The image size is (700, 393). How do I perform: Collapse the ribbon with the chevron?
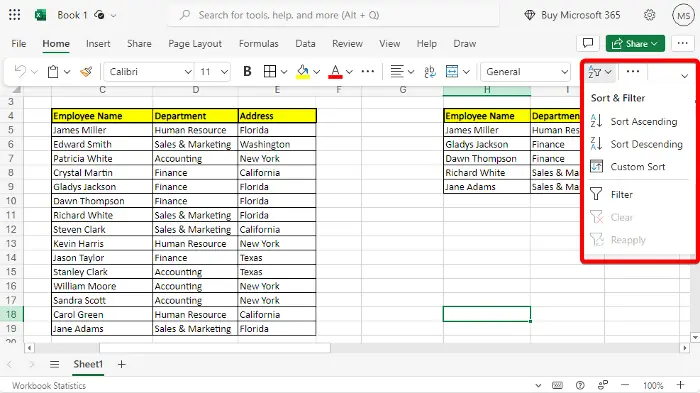pos(684,76)
